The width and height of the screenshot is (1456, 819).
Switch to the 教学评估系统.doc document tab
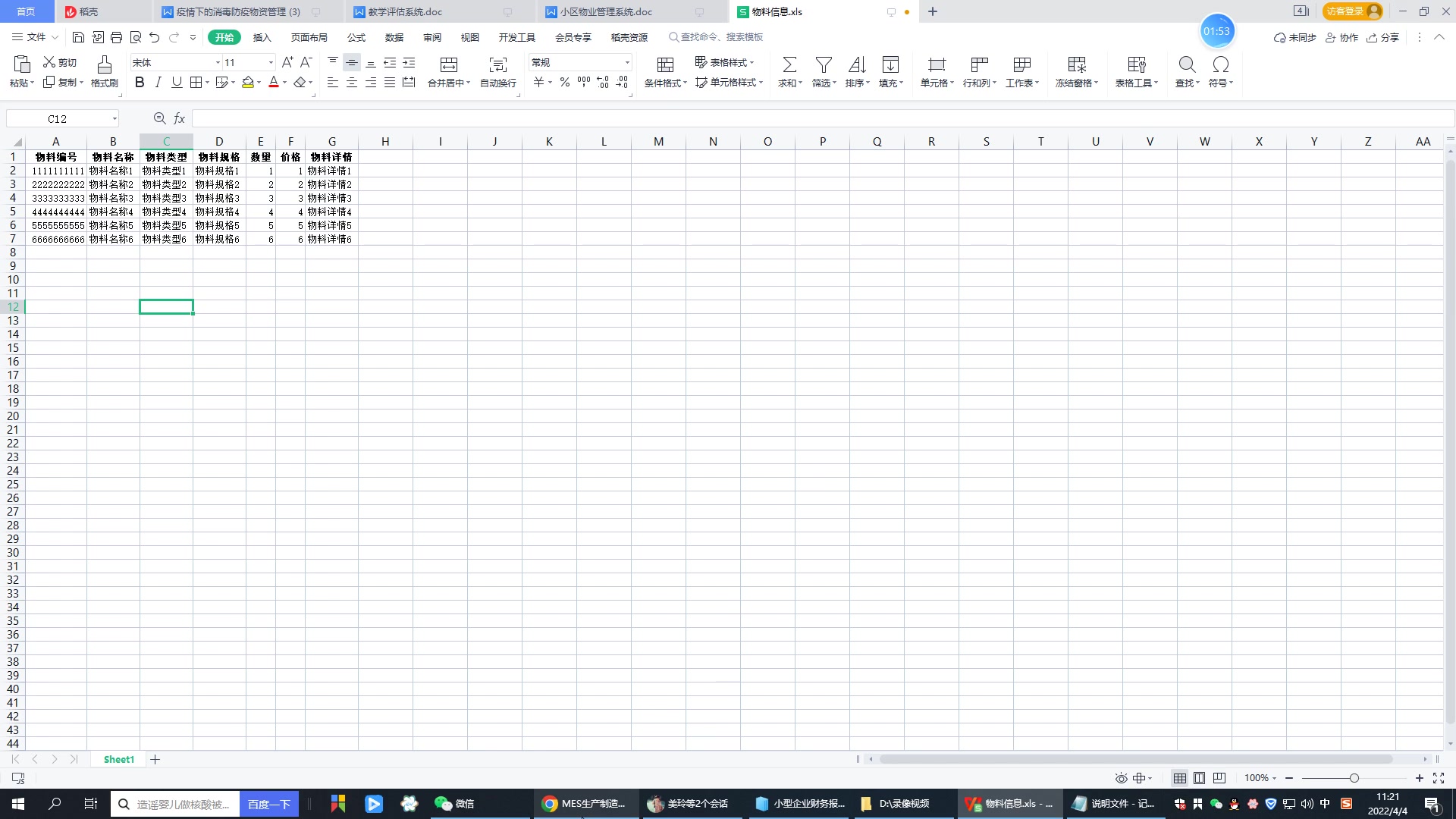point(405,12)
